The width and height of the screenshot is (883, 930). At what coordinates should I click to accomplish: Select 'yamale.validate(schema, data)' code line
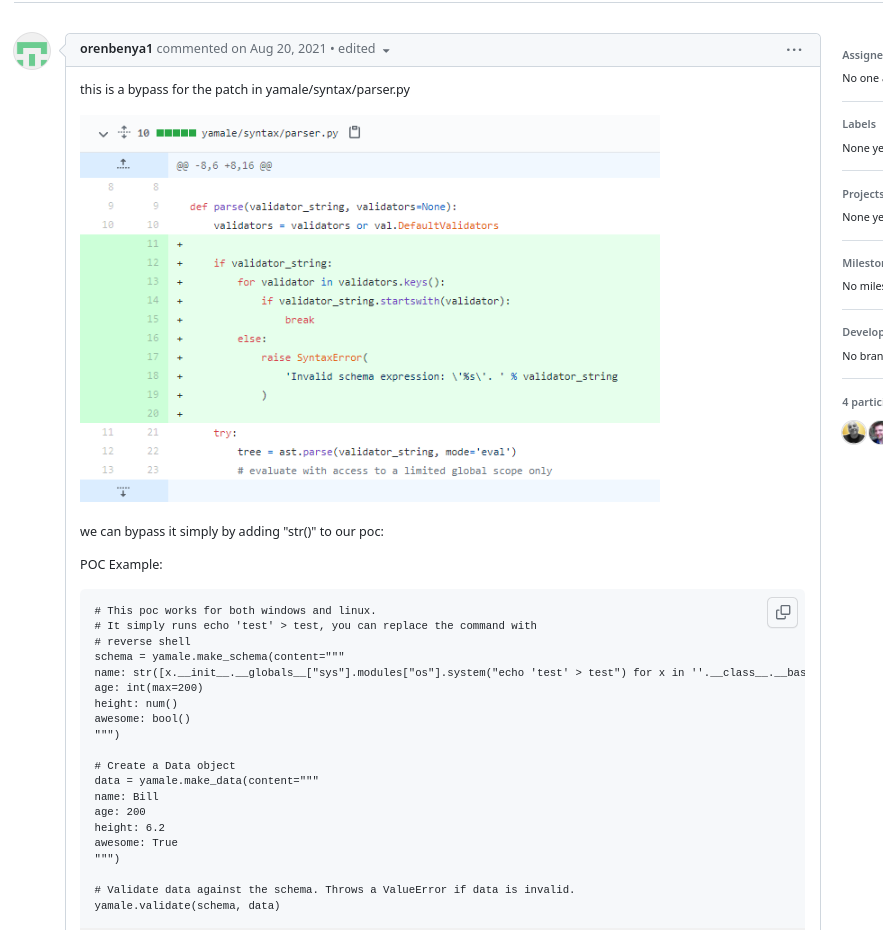click(187, 906)
